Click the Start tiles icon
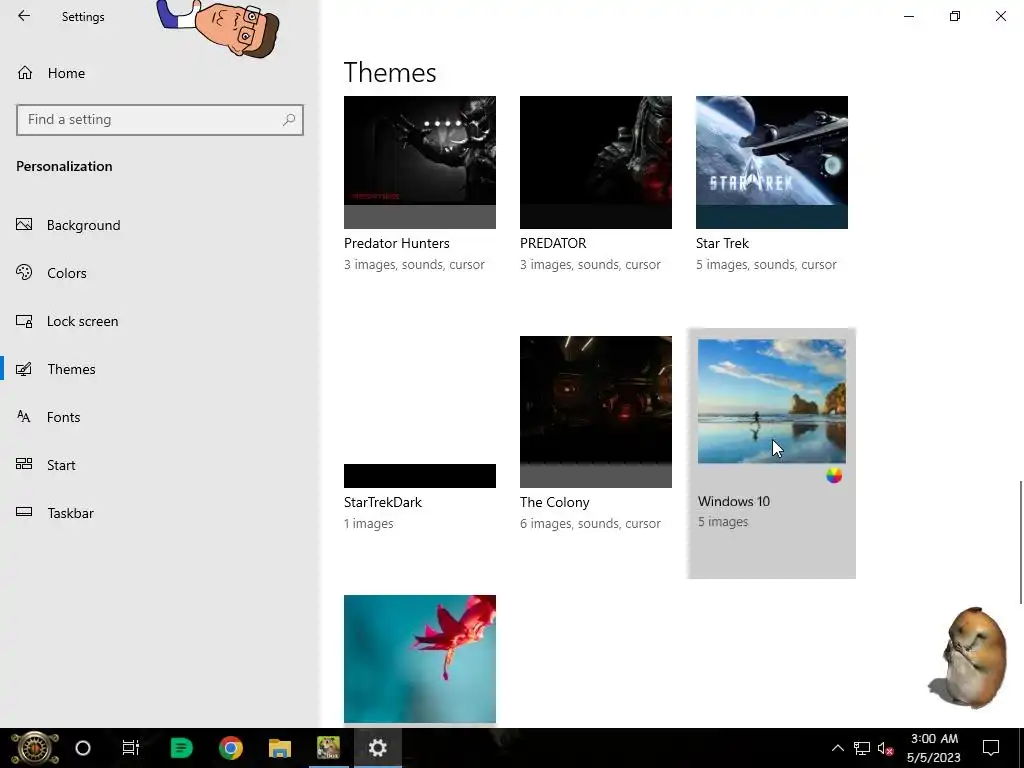Image resolution: width=1024 pixels, height=768 pixels. [24, 464]
